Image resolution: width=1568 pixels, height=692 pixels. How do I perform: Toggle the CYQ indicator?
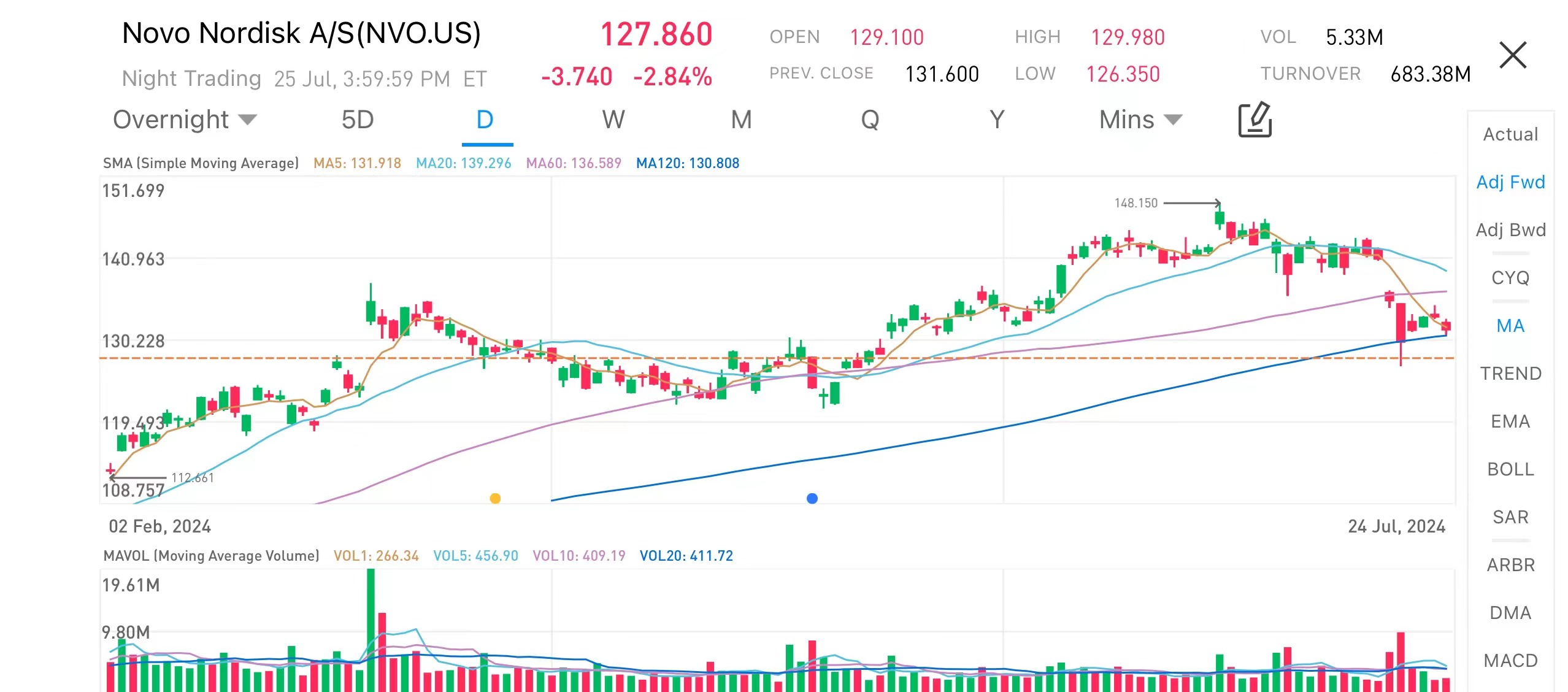pyautogui.click(x=1510, y=278)
